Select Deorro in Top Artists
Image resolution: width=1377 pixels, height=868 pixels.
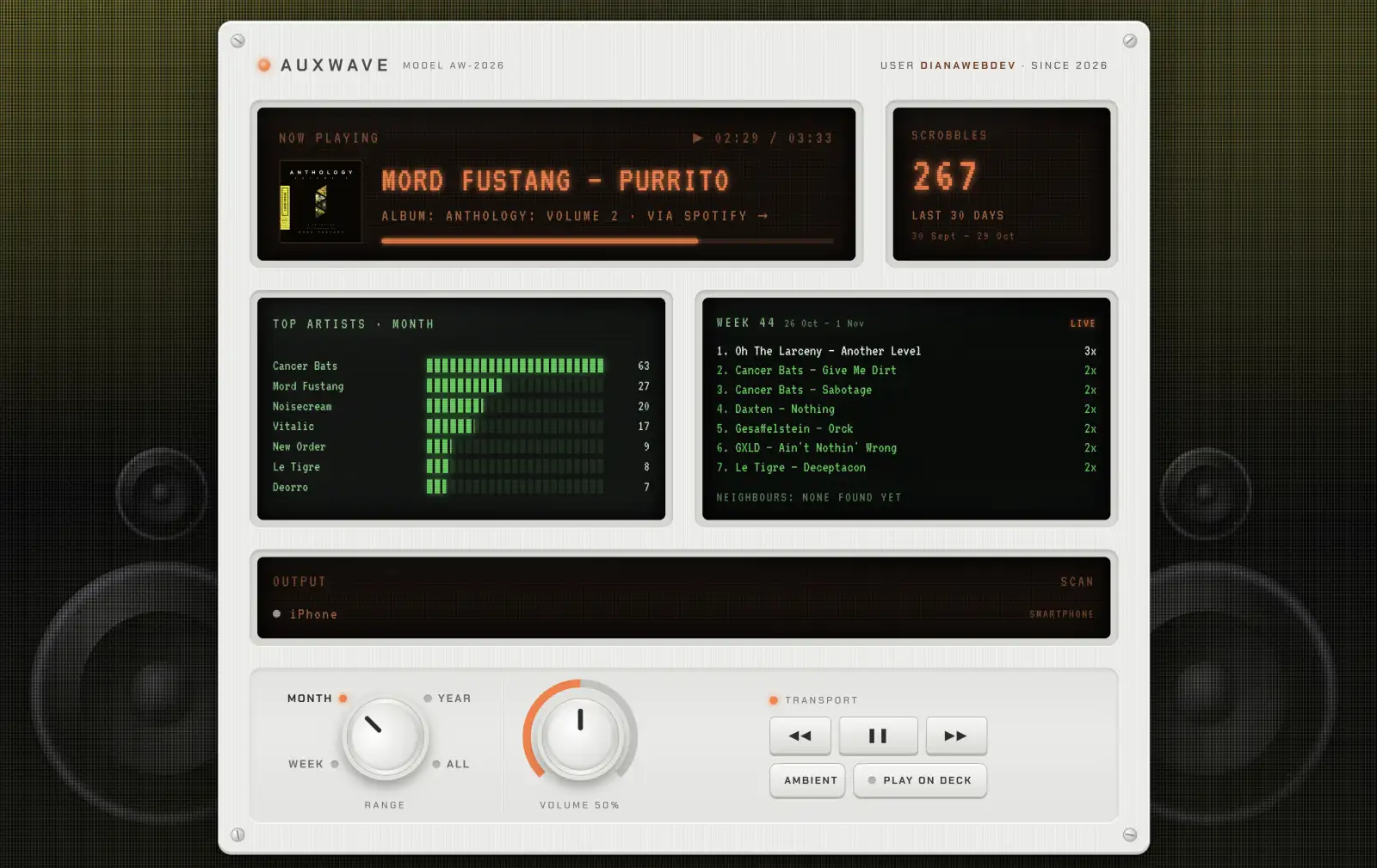pyautogui.click(x=461, y=487)
